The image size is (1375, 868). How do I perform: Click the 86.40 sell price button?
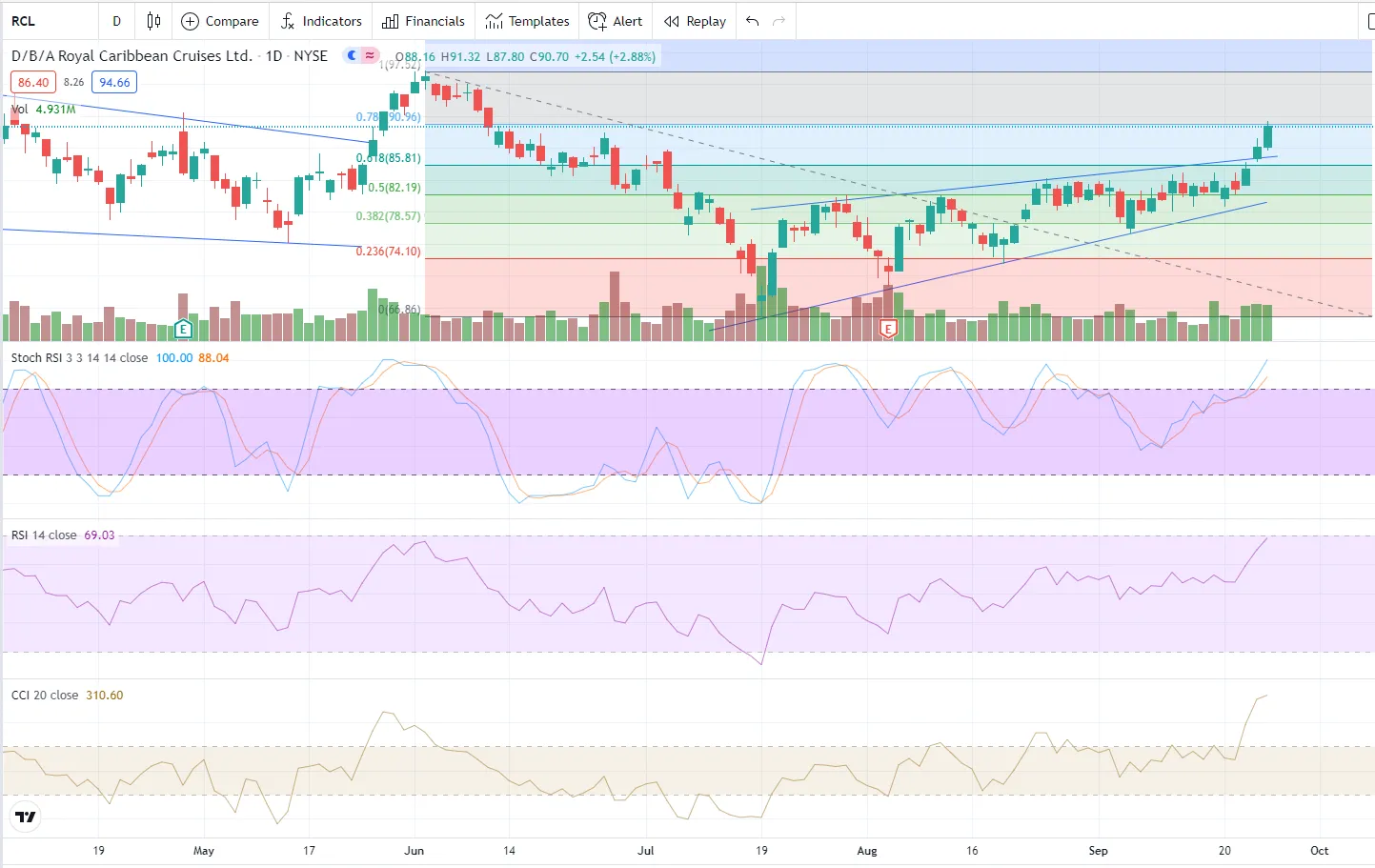click(33, 83)
